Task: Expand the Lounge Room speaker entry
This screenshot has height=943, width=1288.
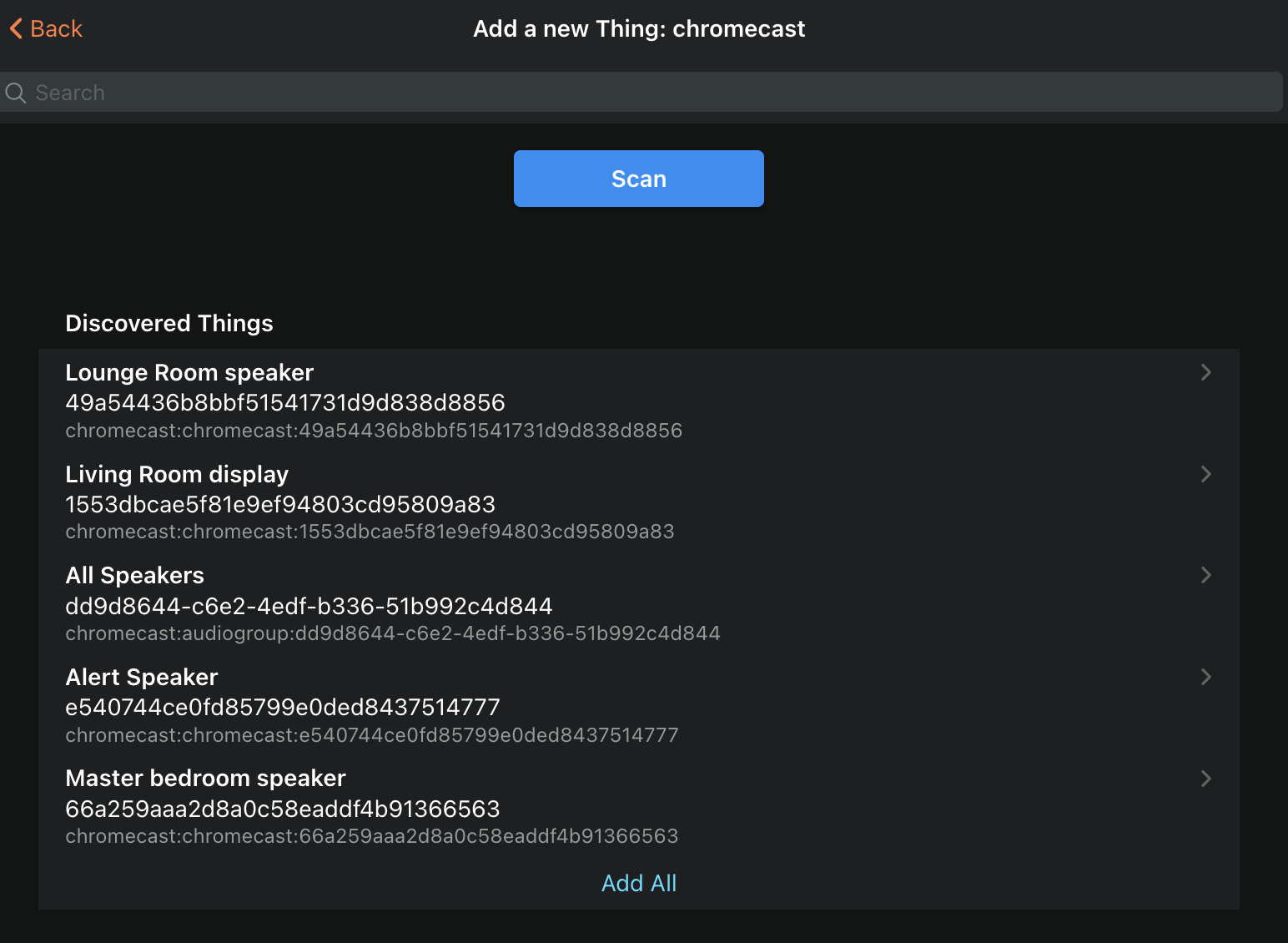Action: 584,401
